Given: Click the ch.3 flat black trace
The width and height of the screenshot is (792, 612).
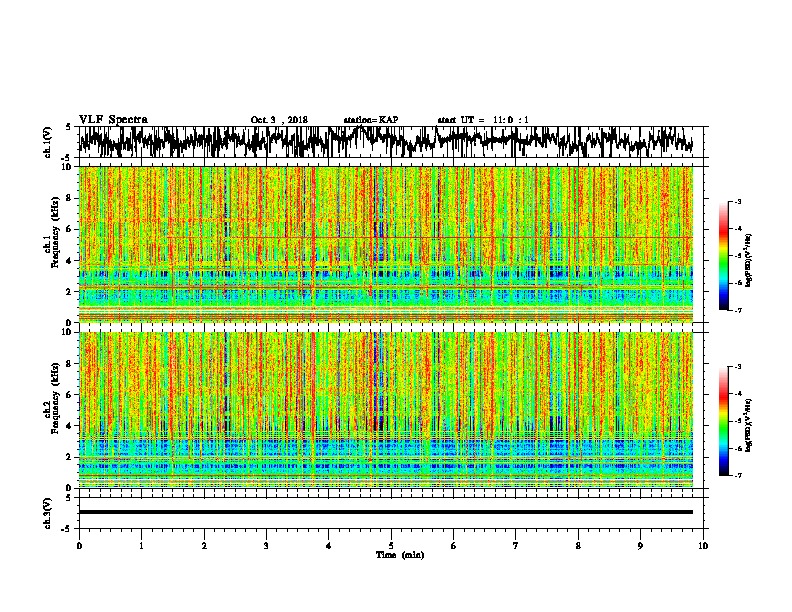Looking at the screenshot, I should click(386, 512).
